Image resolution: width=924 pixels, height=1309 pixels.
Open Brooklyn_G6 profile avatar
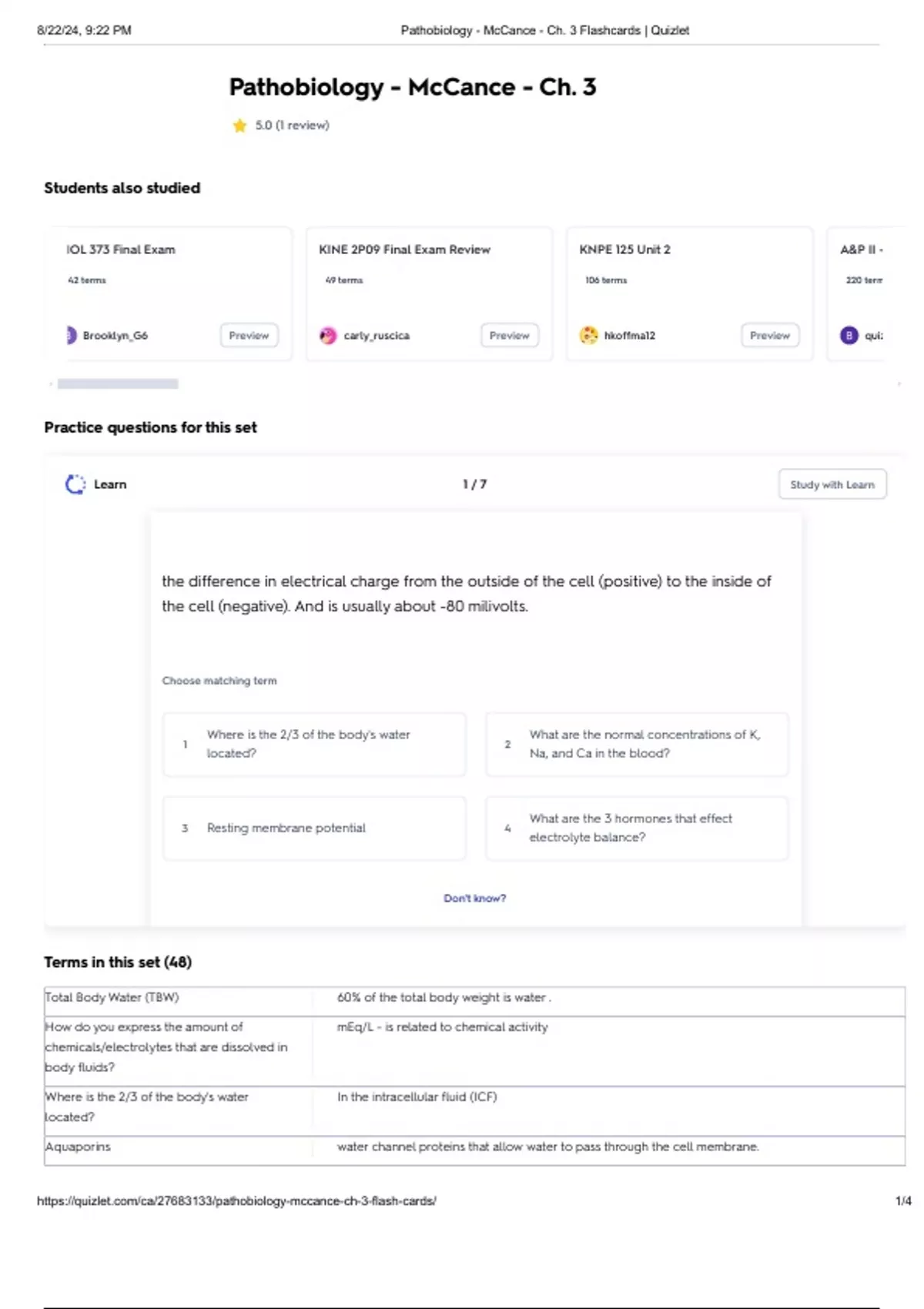tap(71, 336)
